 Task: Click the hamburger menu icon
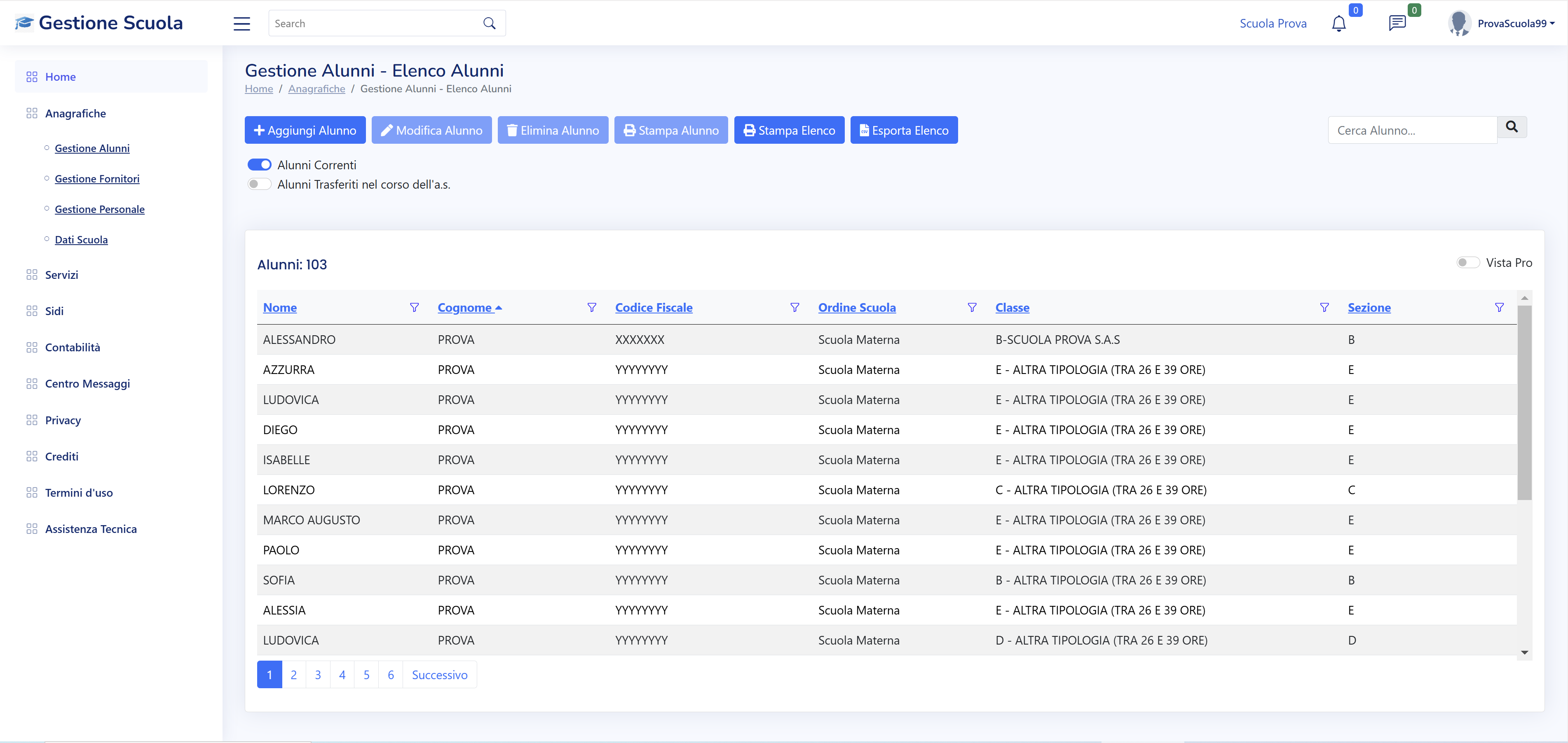pos(241,24)
